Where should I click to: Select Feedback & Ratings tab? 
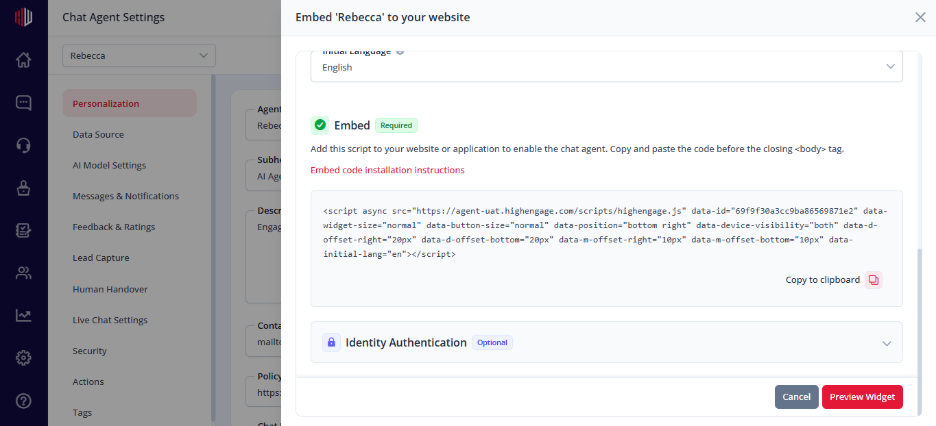[113, 227]
